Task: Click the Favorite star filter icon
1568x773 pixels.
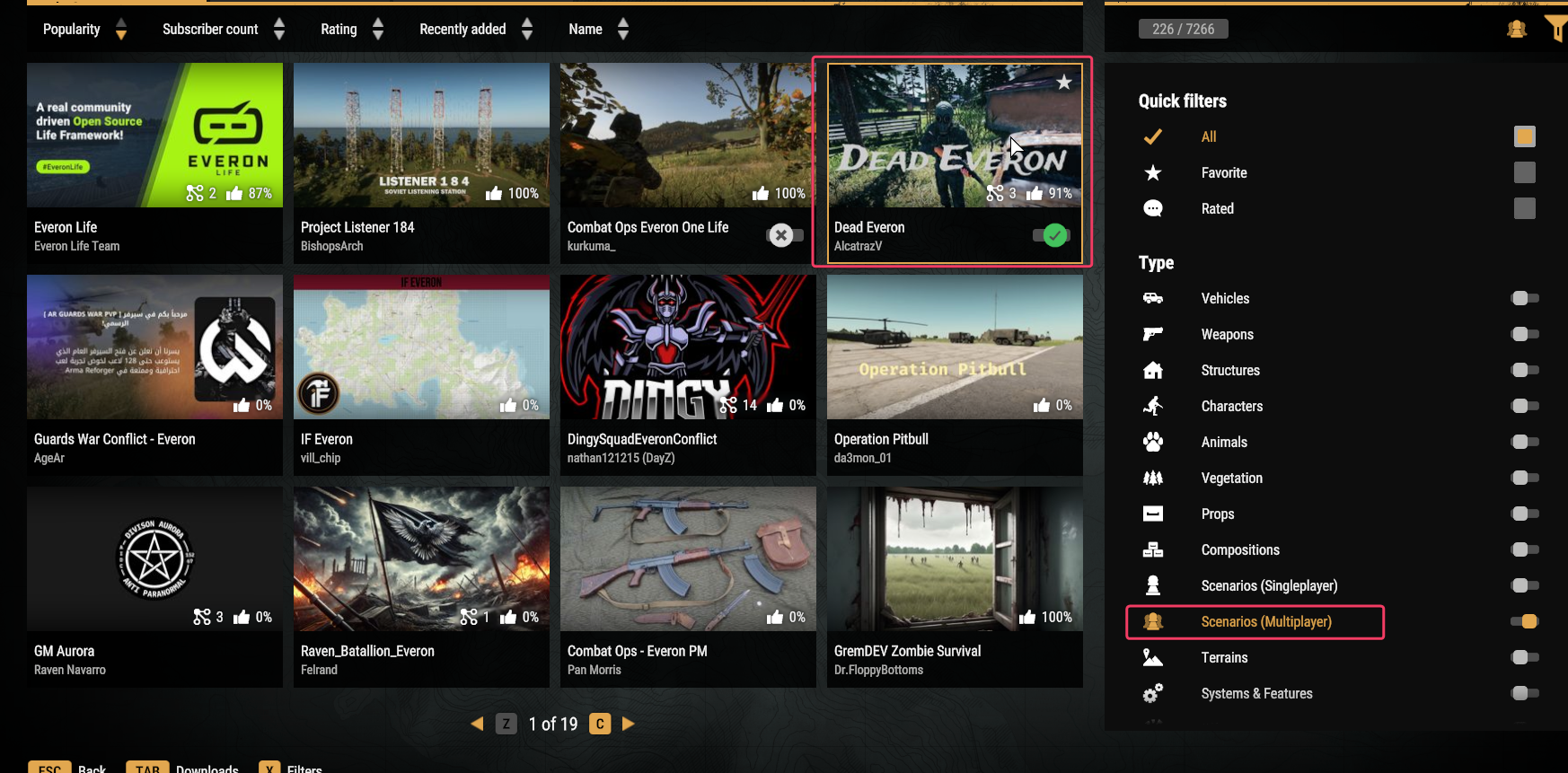Action: (1153, 172)
